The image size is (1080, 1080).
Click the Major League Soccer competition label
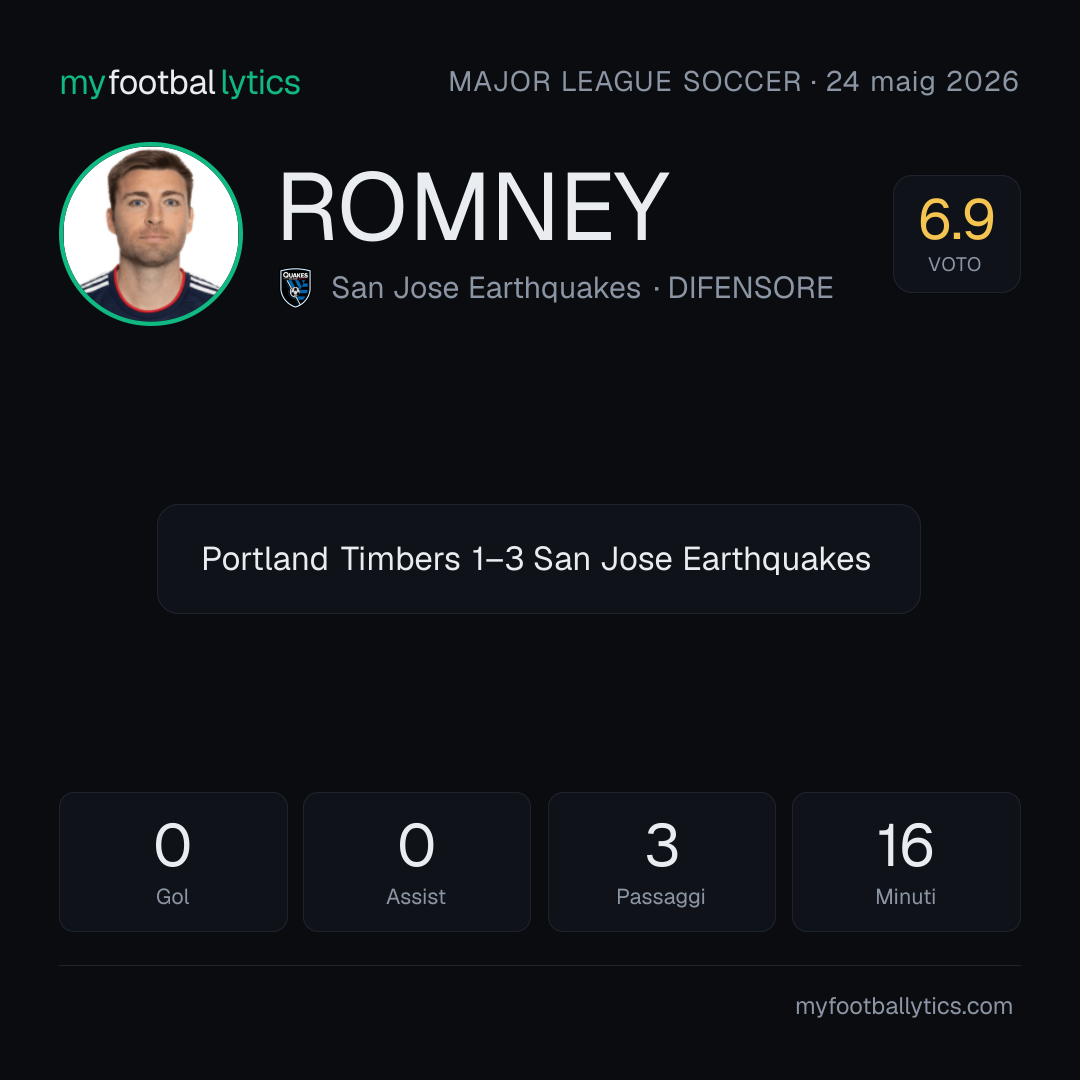[x=625, y=82]
